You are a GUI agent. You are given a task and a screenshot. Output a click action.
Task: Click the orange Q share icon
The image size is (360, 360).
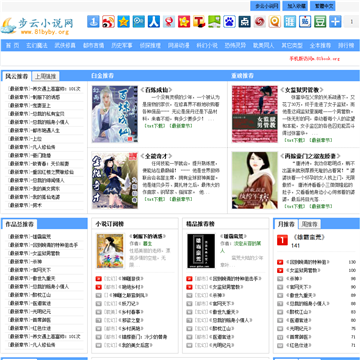pyautogui.click(x=275, y=22)
